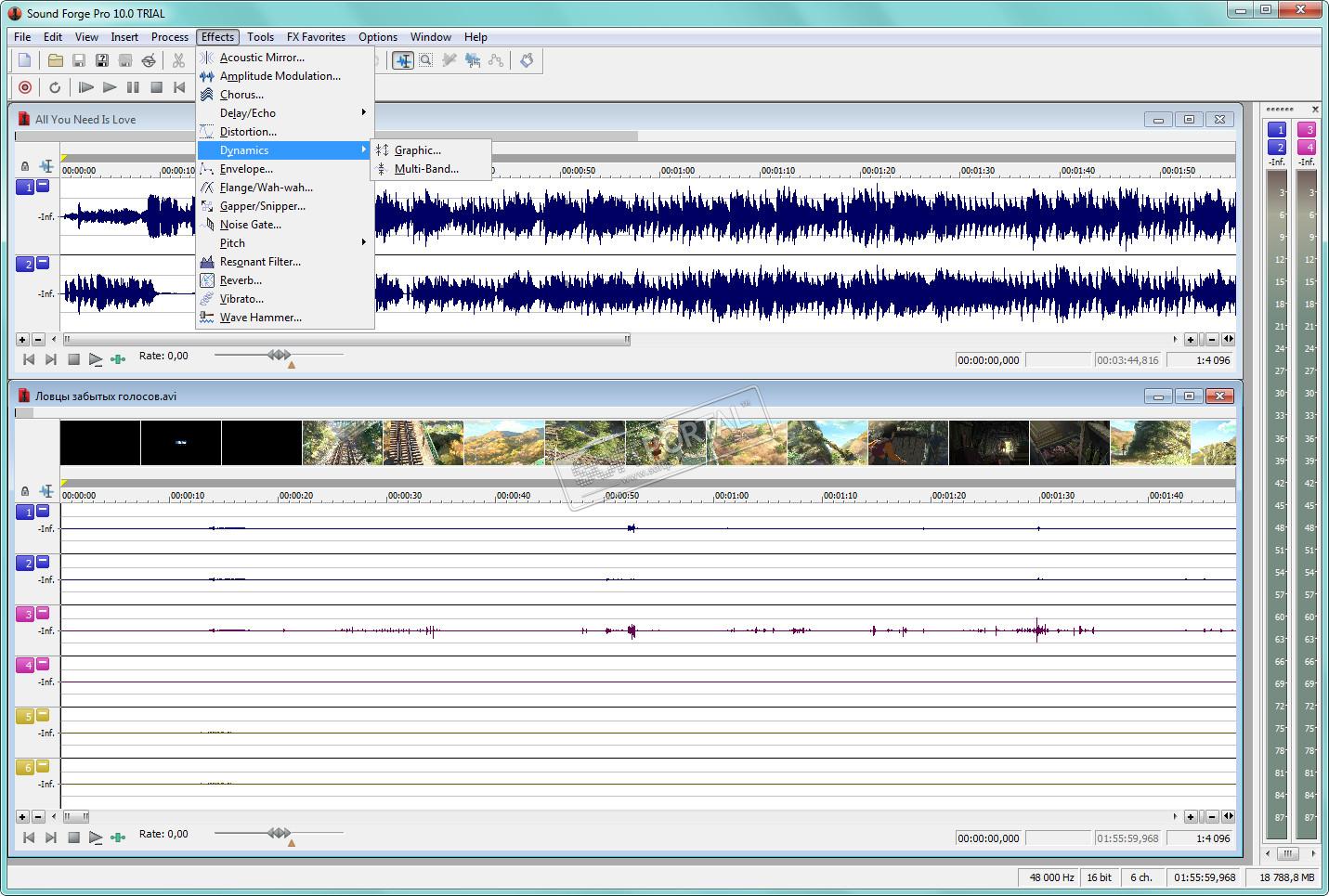Click the railway tracks video thumbnail
Image resolution: width=1329 pixels, height=896 pixels.
[423, 443]
